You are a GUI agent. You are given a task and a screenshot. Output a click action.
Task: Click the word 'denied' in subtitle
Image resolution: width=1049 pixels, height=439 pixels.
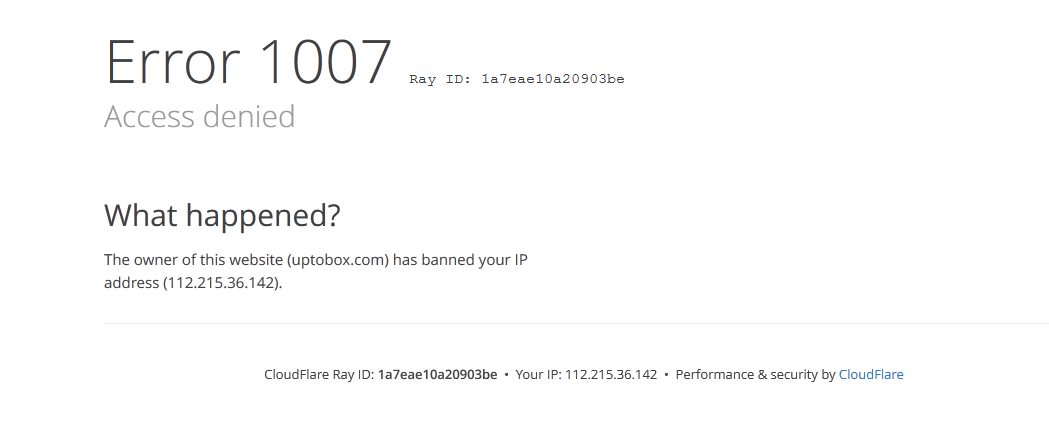pos(248,116)
